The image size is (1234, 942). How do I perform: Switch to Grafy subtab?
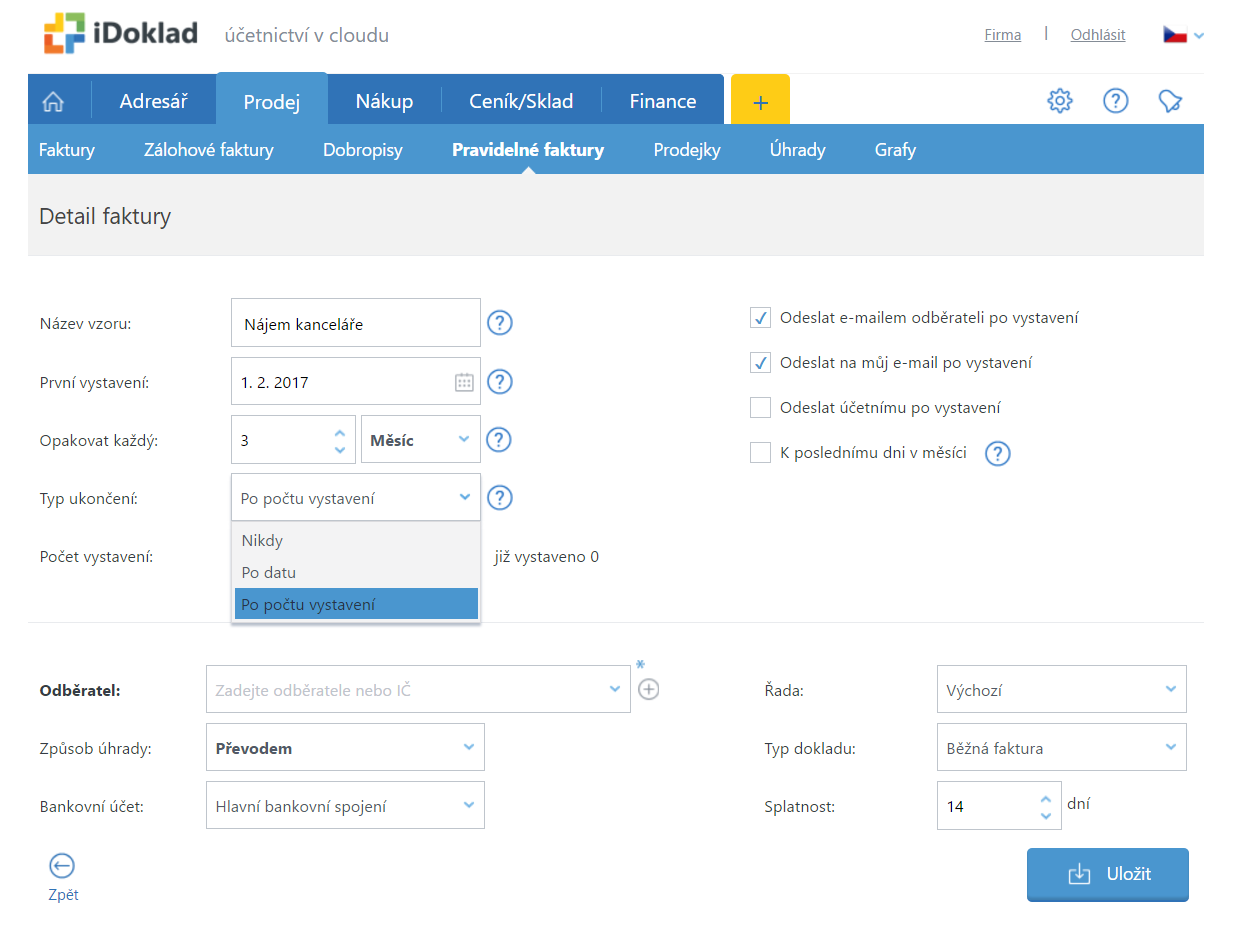tap(895, 150)
